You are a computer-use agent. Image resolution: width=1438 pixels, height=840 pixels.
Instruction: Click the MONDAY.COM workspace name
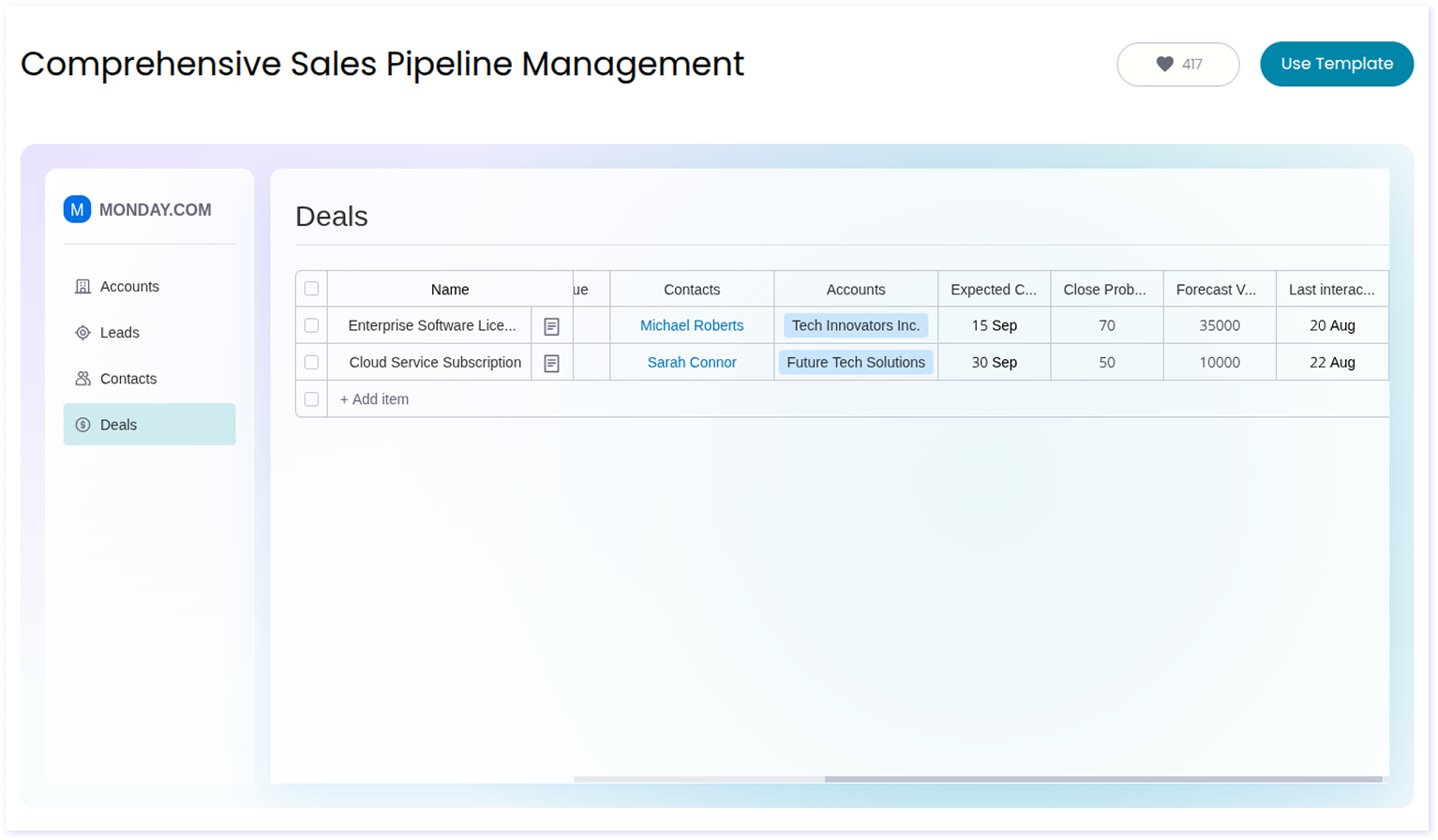point(156,210)
